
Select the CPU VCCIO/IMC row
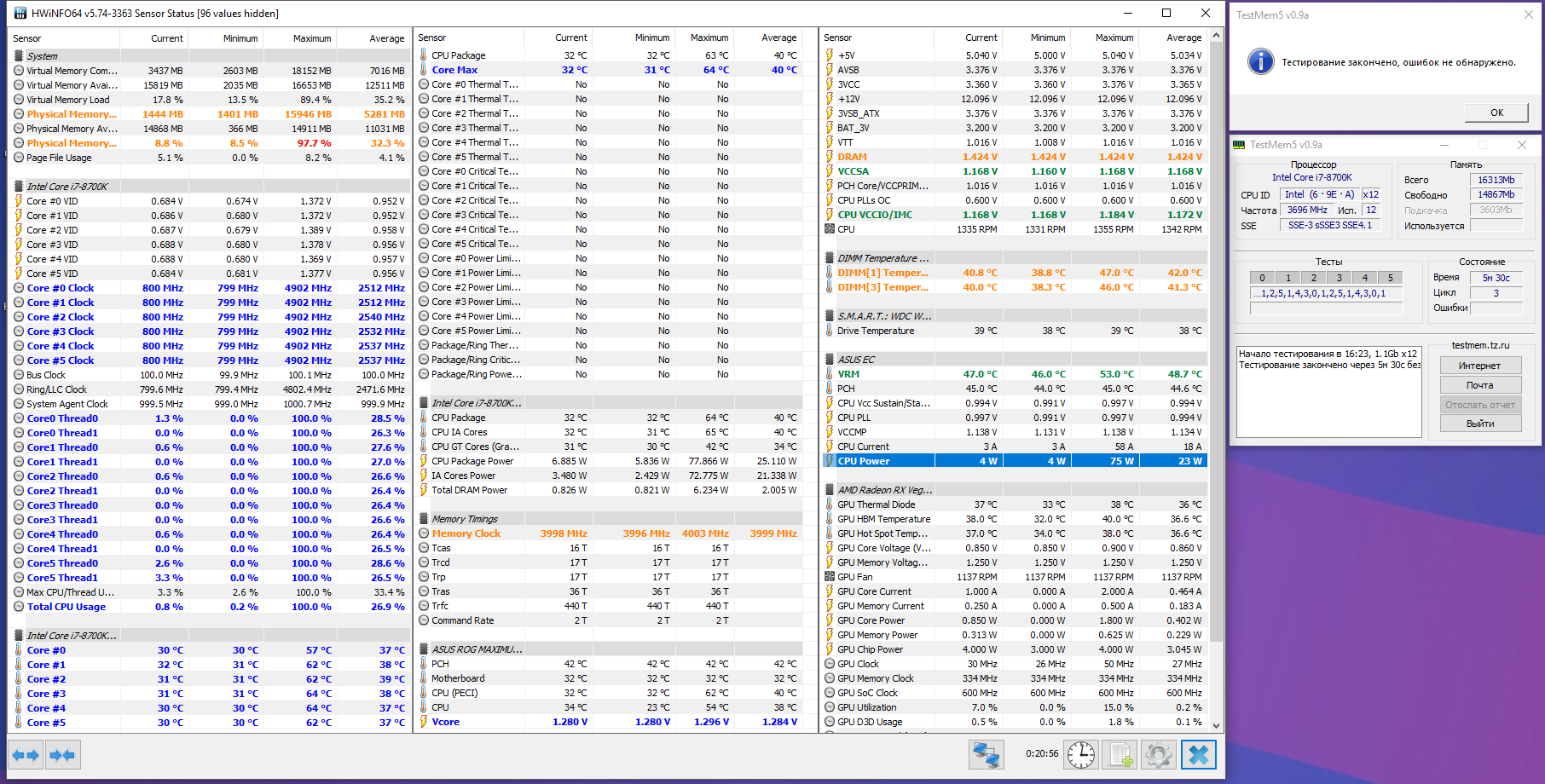[x=1015, y=215]
